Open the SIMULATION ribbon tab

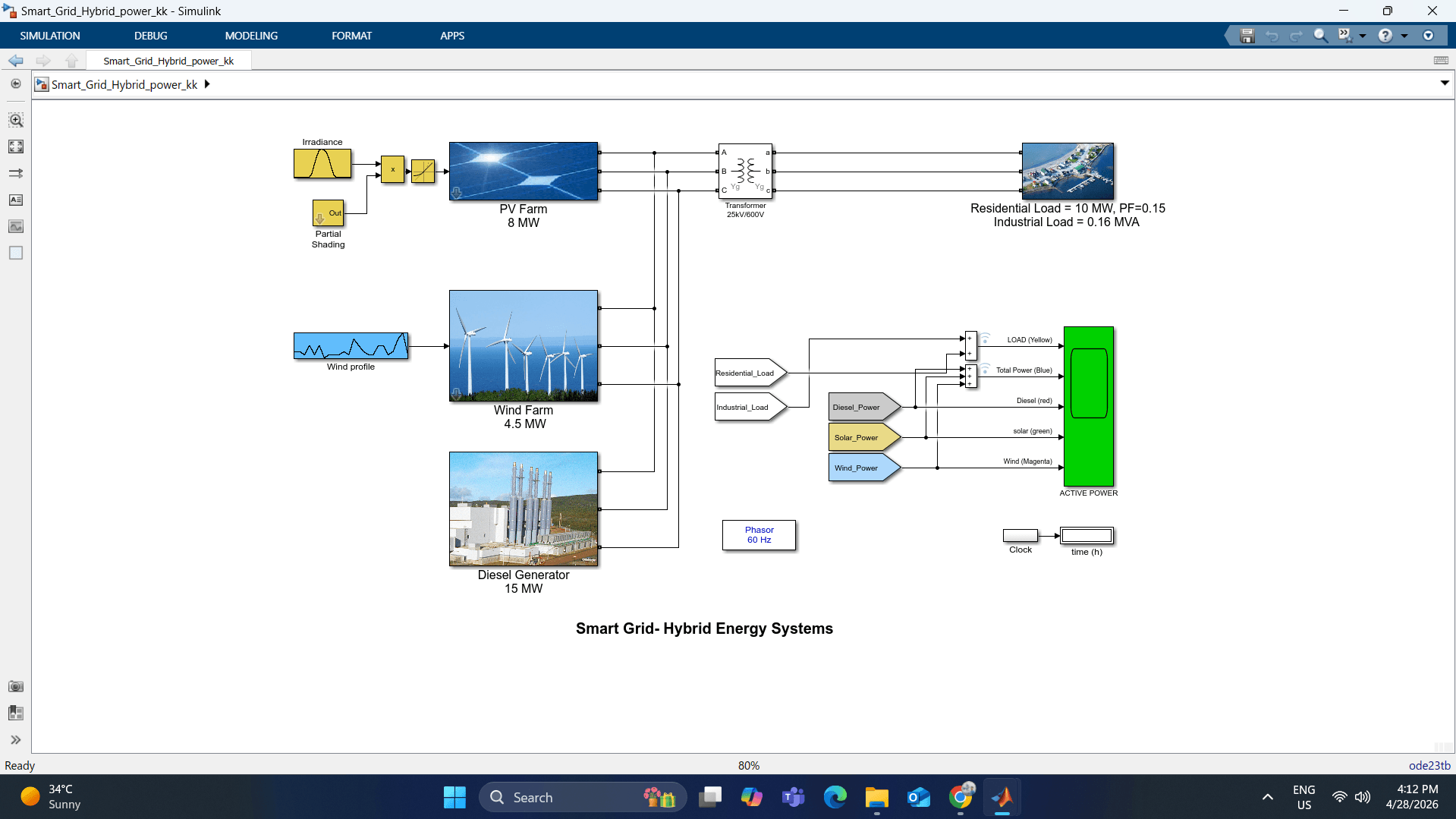pos(50,35)
